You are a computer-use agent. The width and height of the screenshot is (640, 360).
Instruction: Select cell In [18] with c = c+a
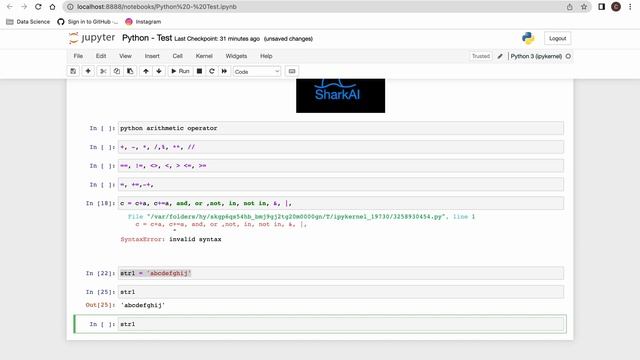tap(341, 203)
